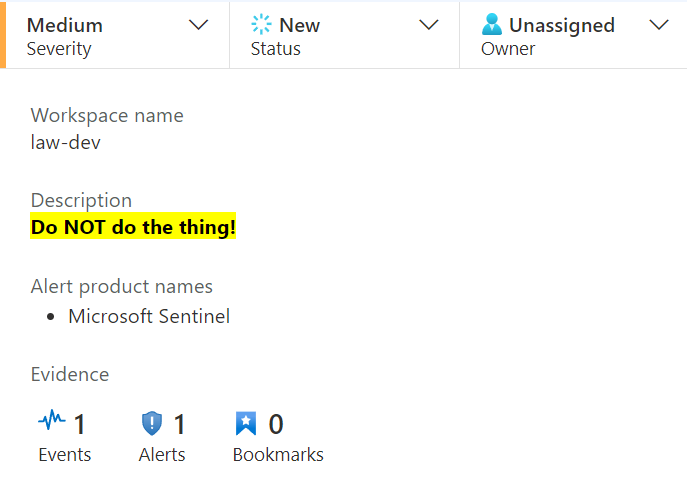Click the Alerts shield icon

tap(152, 424)
